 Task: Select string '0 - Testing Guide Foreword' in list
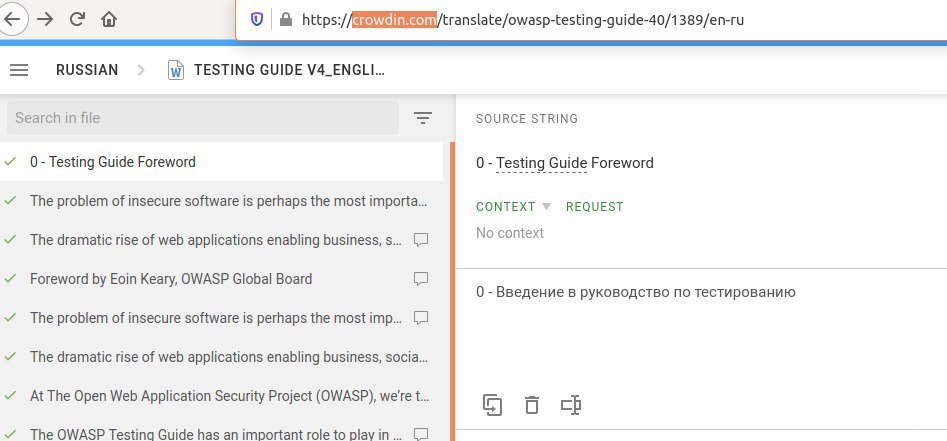click(x=222, y=162)
